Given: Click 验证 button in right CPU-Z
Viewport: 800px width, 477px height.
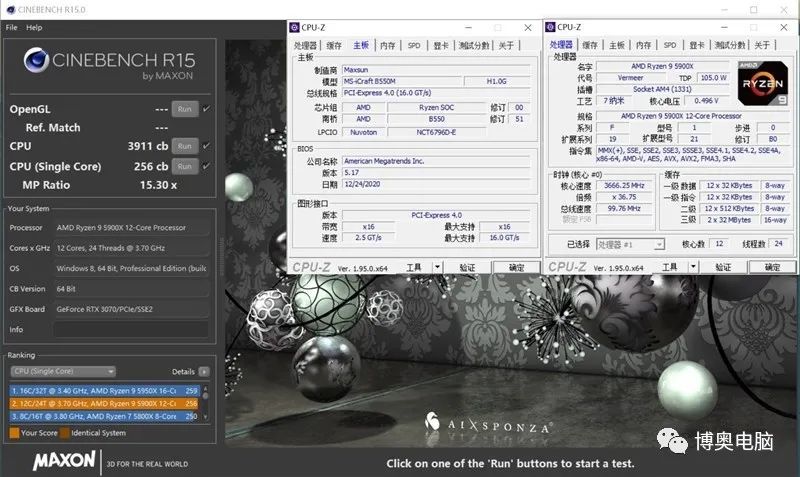Looking at the screenshot, I should click(x=723, y=266).
